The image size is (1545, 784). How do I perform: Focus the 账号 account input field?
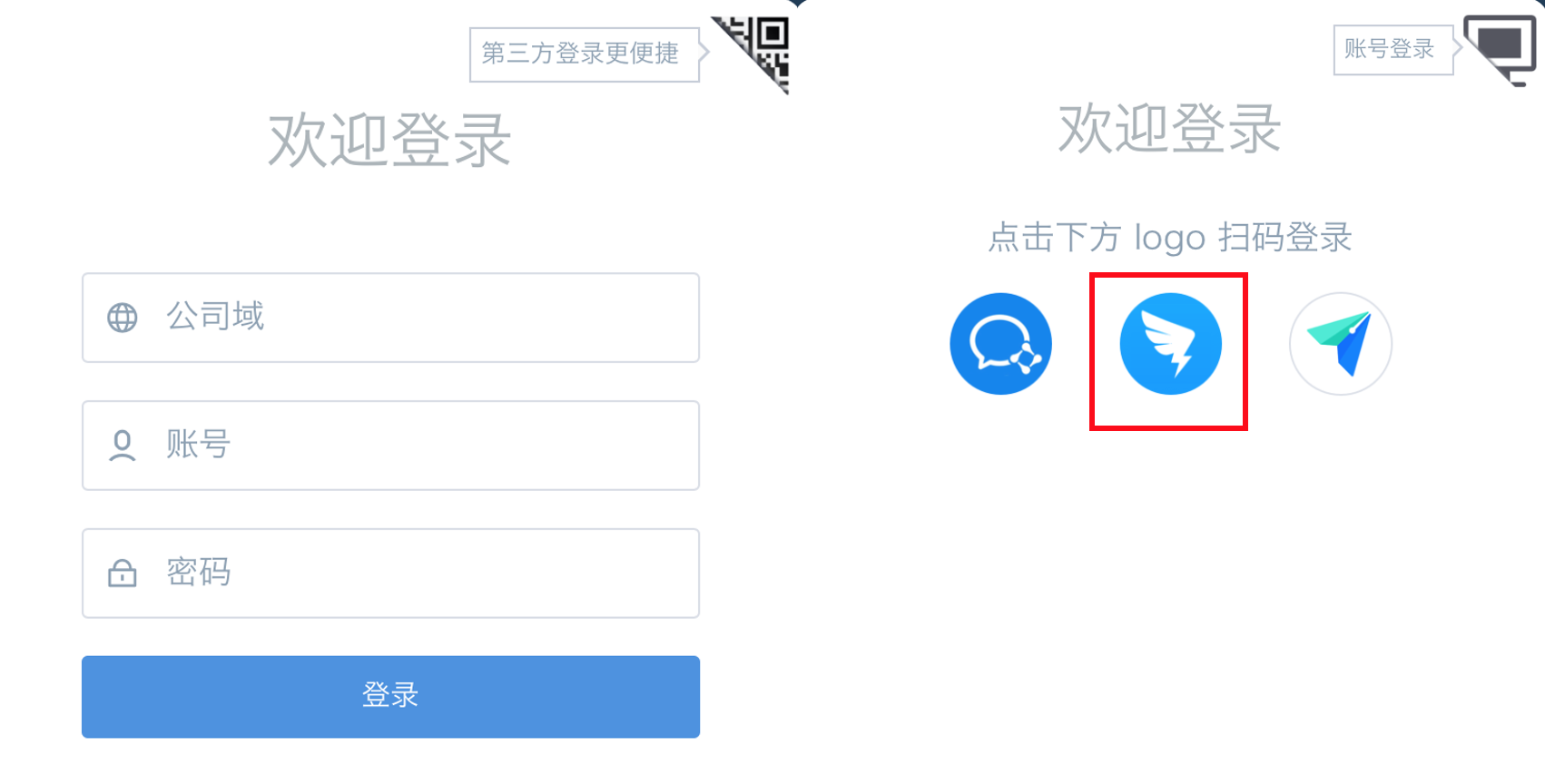390,446
